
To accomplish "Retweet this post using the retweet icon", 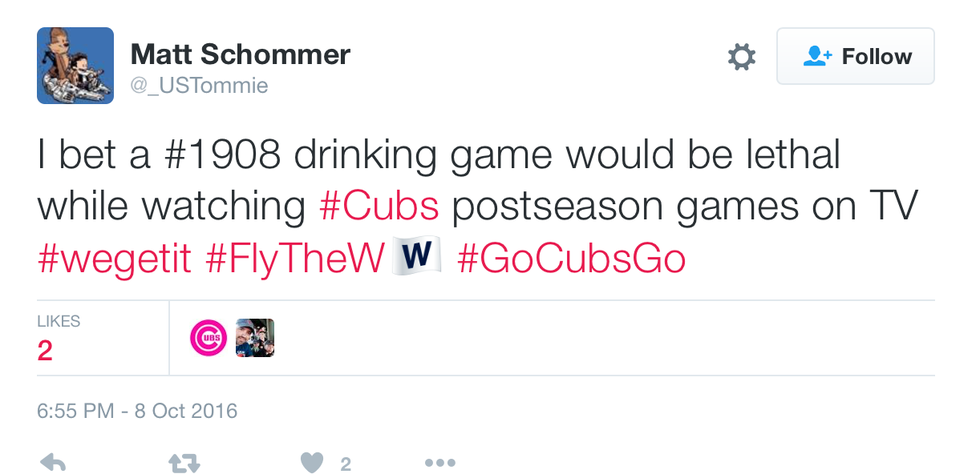I will (x=184, y=463).
